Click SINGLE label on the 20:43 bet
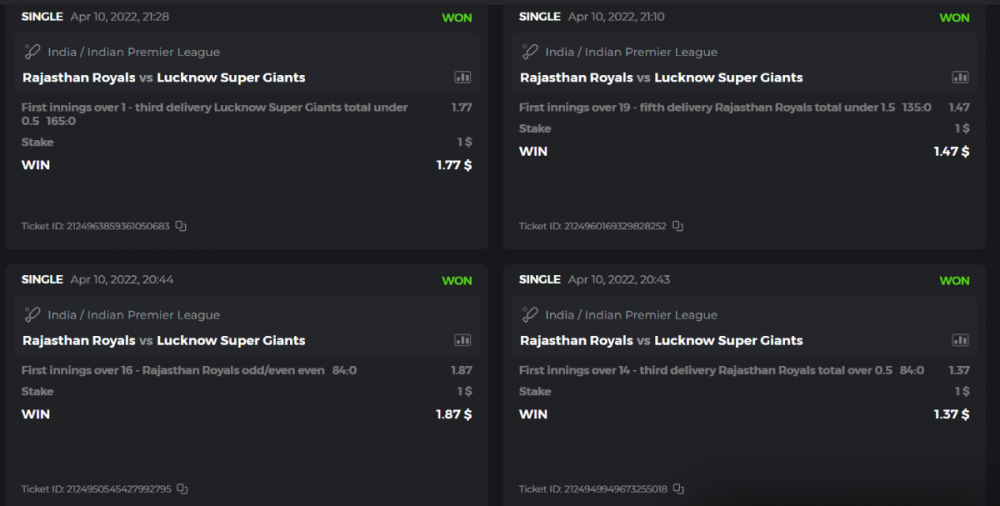Screen dimensions: 1000x506 pos(540,280)
